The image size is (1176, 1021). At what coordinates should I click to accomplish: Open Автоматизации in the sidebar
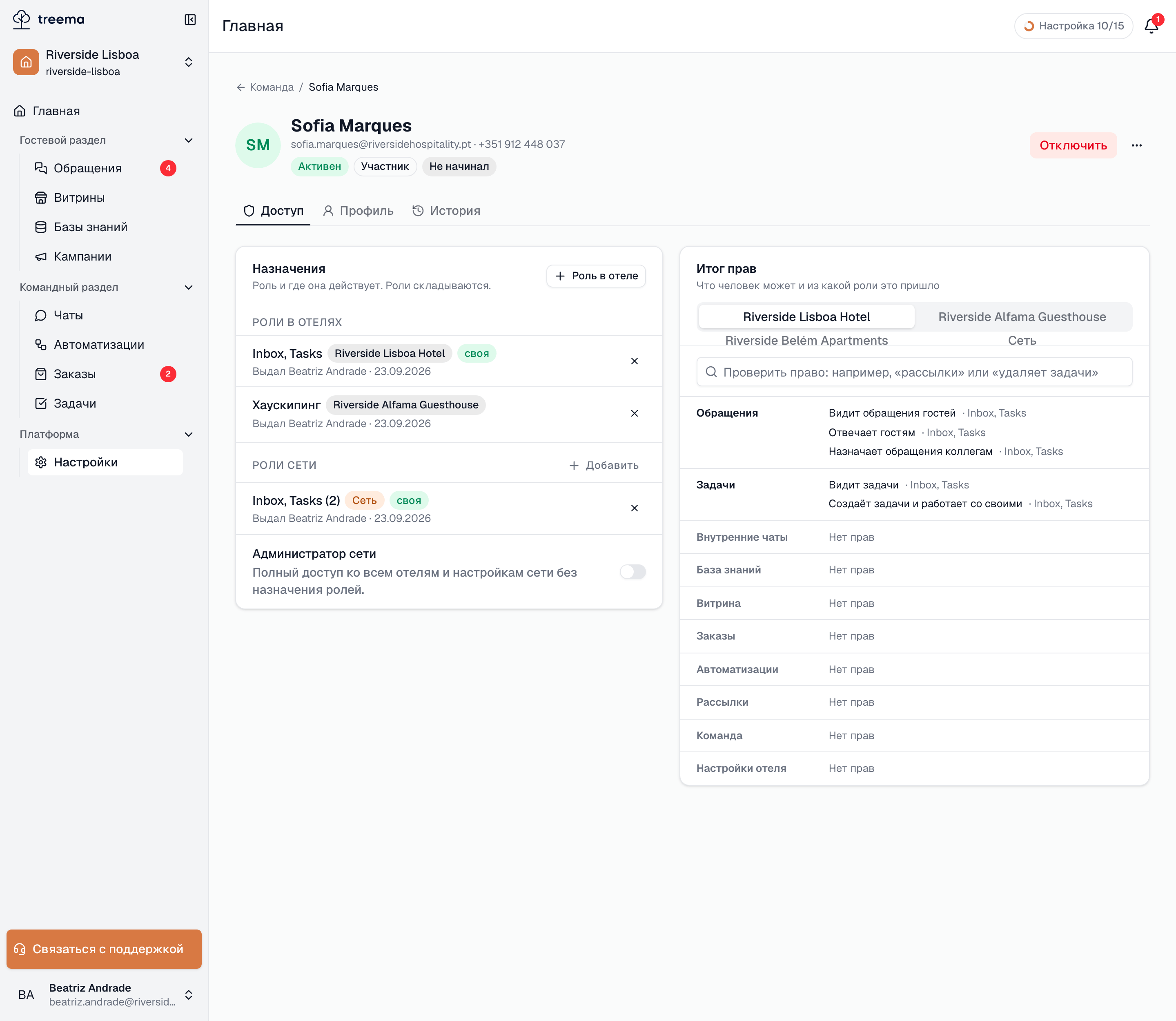(105, 345)
